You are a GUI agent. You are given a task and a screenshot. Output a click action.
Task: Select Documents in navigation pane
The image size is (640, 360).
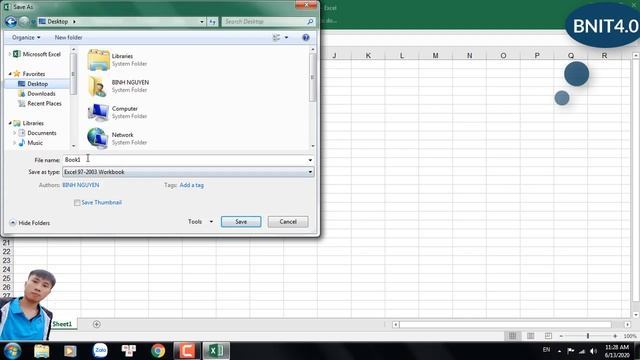42,133
